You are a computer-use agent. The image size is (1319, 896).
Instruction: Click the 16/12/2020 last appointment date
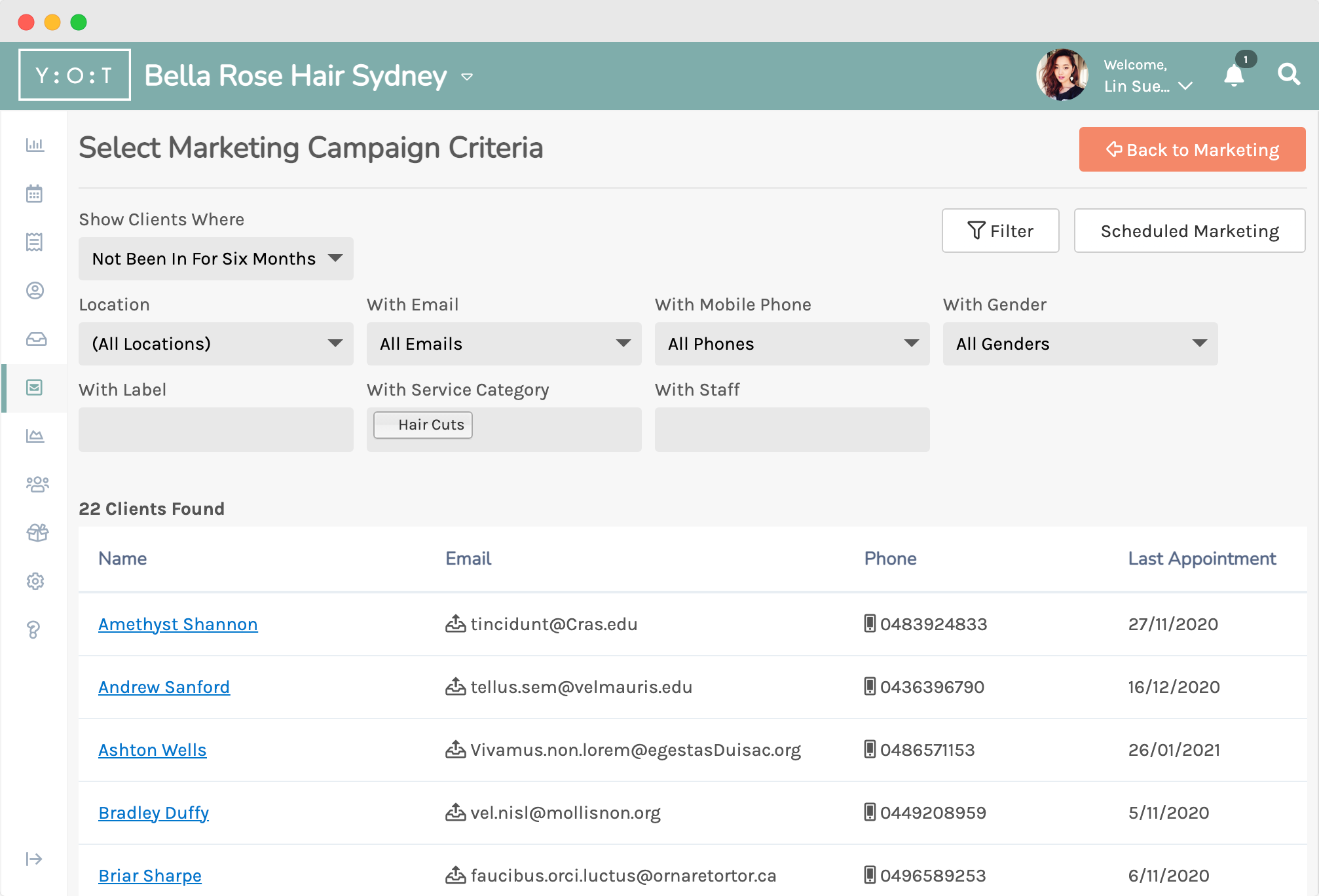[1174, 687]
